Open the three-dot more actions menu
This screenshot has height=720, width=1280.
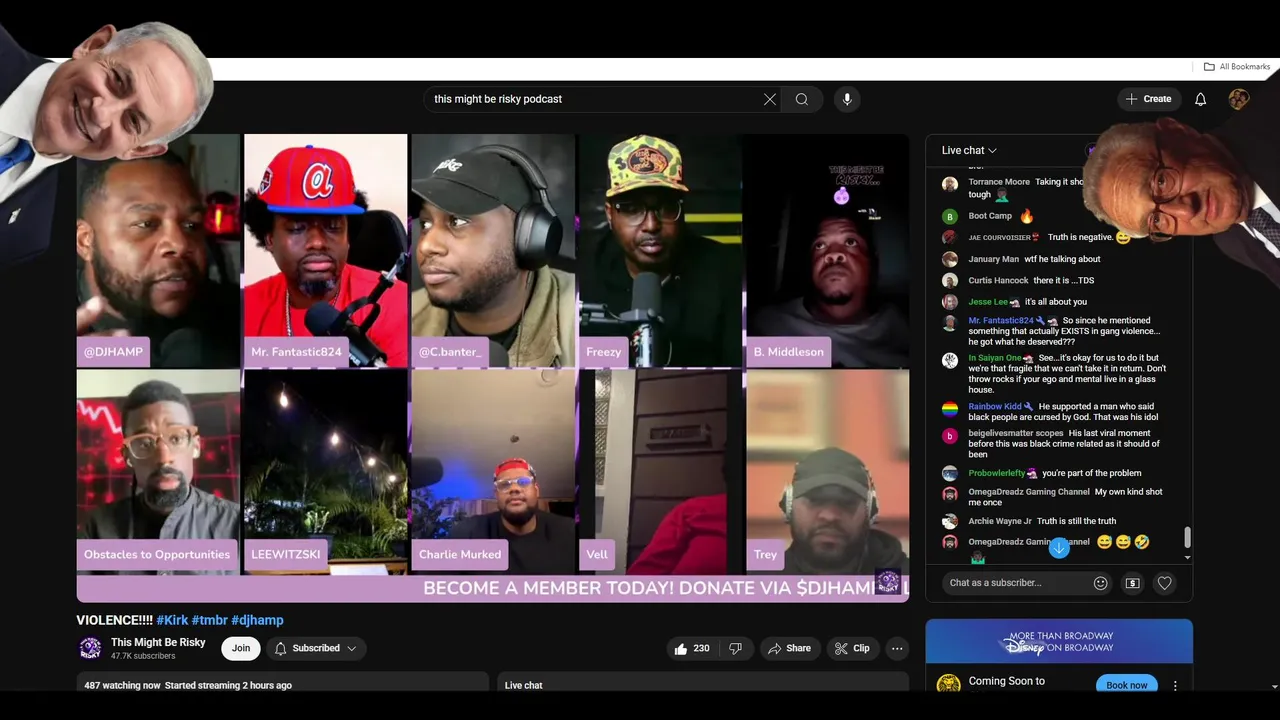[x=897, y=648]
